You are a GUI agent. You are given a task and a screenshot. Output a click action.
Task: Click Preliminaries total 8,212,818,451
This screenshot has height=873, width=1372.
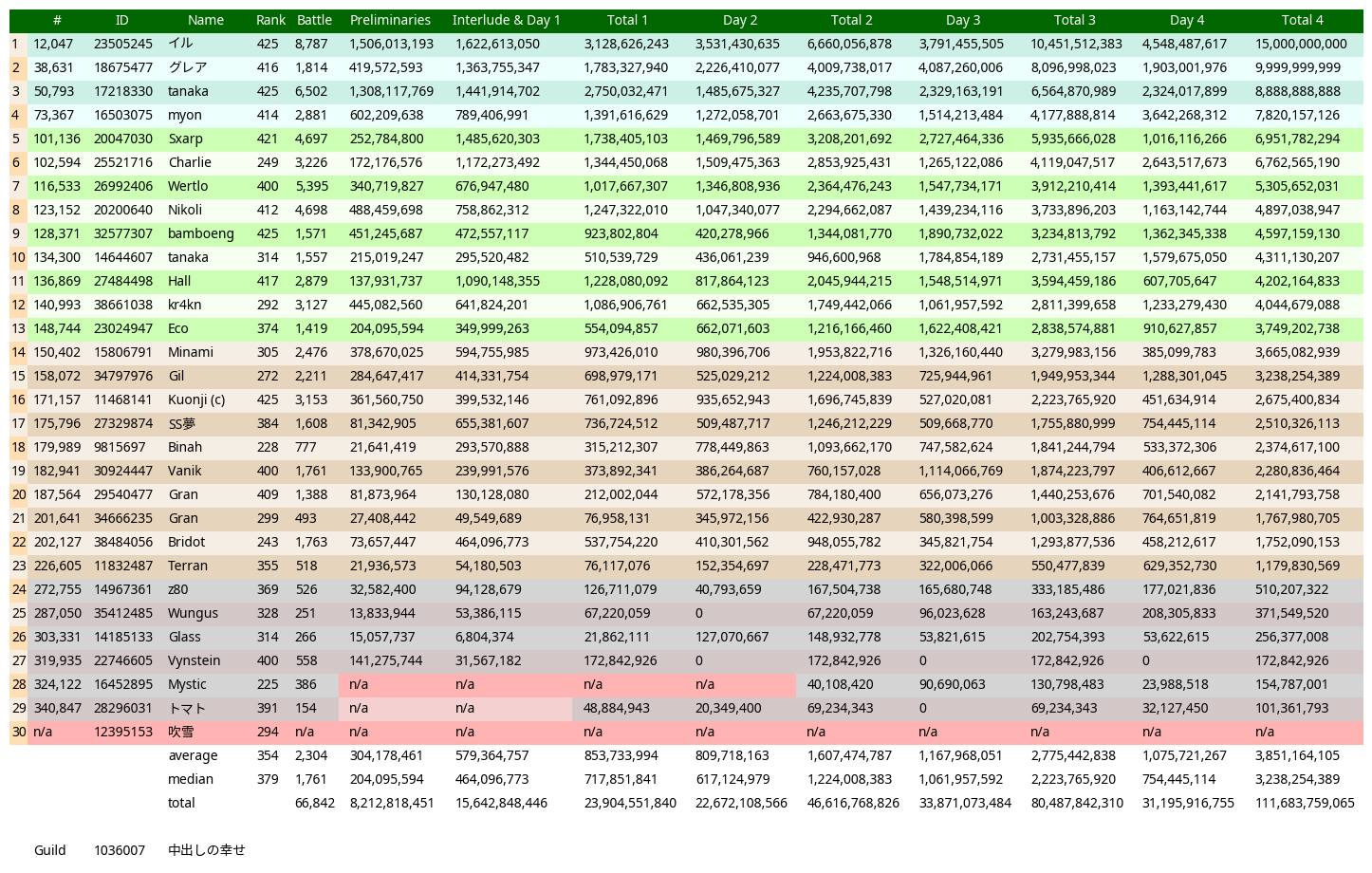tap(392, 803)
